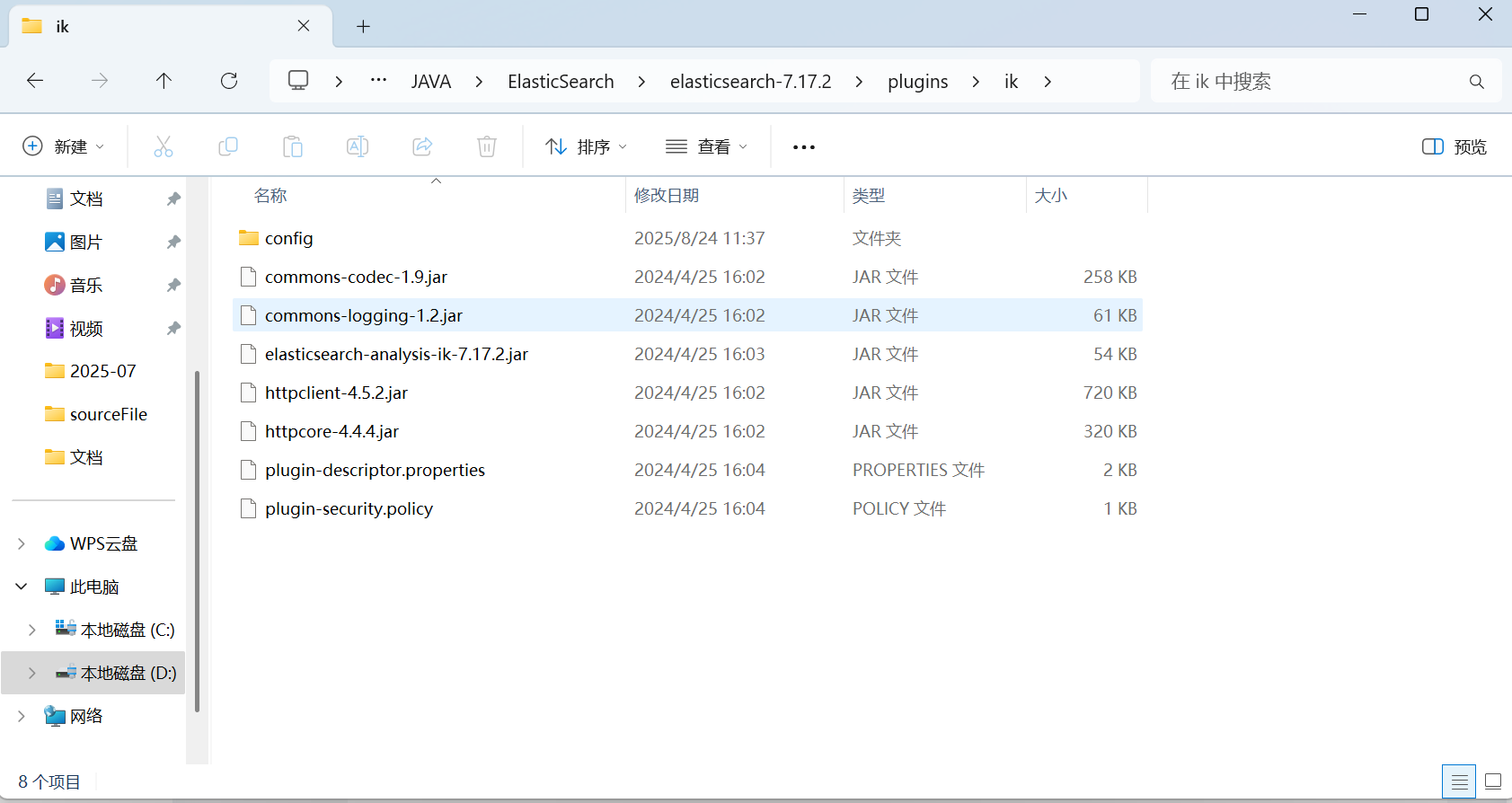Open a new tab with plus button
This screenshot has width=1512, height=803.
click(363, 26)
